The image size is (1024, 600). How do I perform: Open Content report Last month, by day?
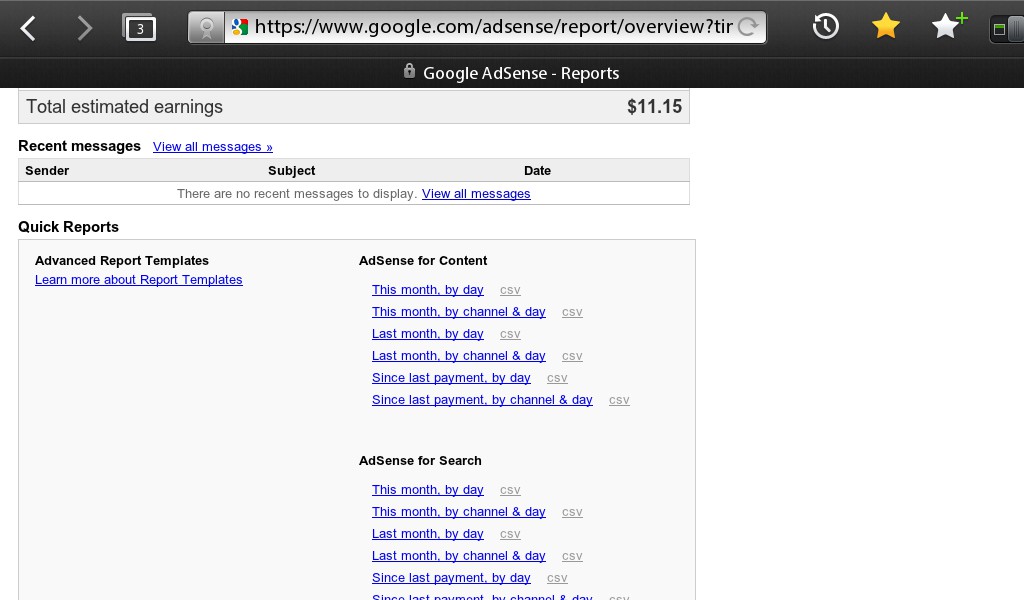[x=428, y=334]
